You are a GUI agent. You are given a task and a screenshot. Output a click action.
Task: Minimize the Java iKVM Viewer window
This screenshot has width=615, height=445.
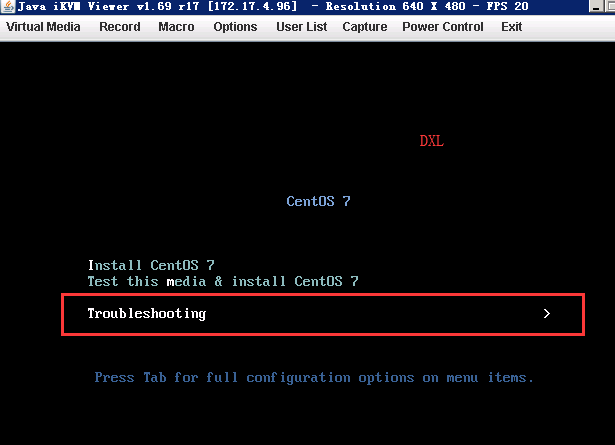596,7
